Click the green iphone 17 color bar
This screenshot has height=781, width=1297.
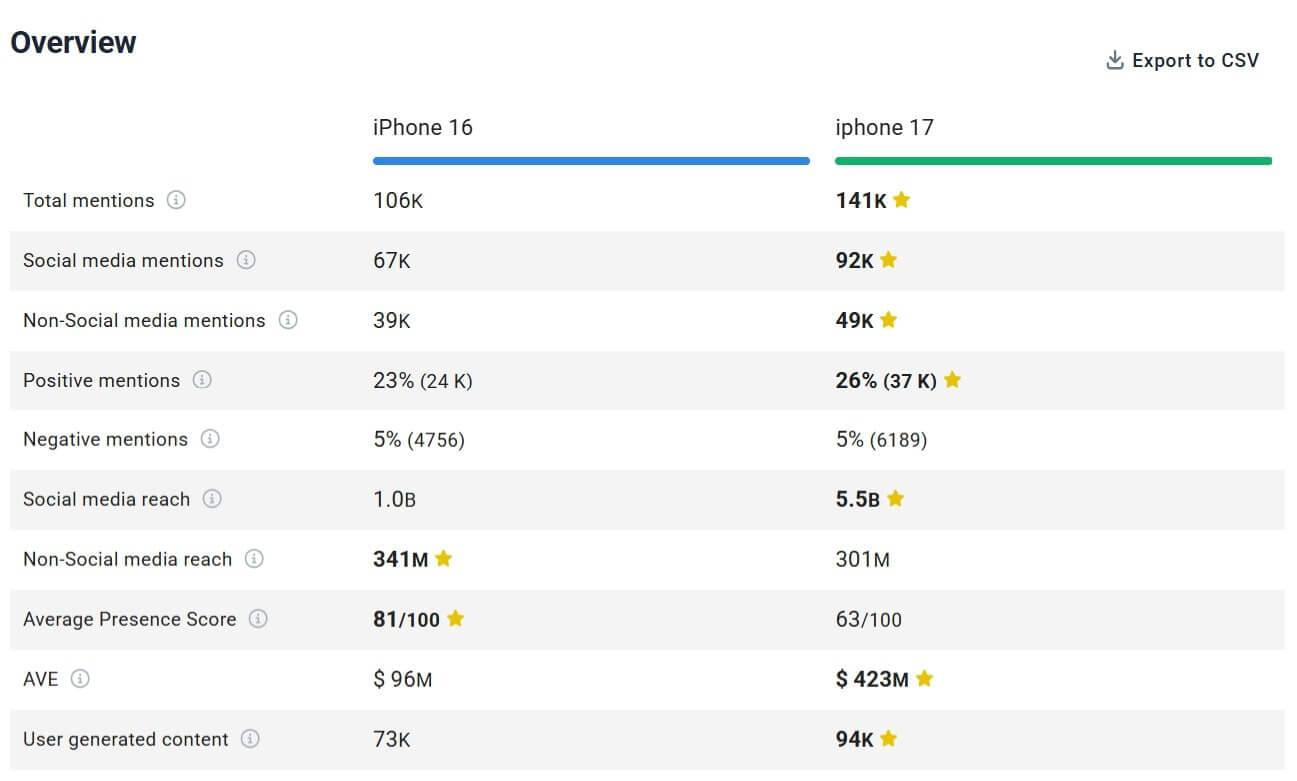(1054, 161)
